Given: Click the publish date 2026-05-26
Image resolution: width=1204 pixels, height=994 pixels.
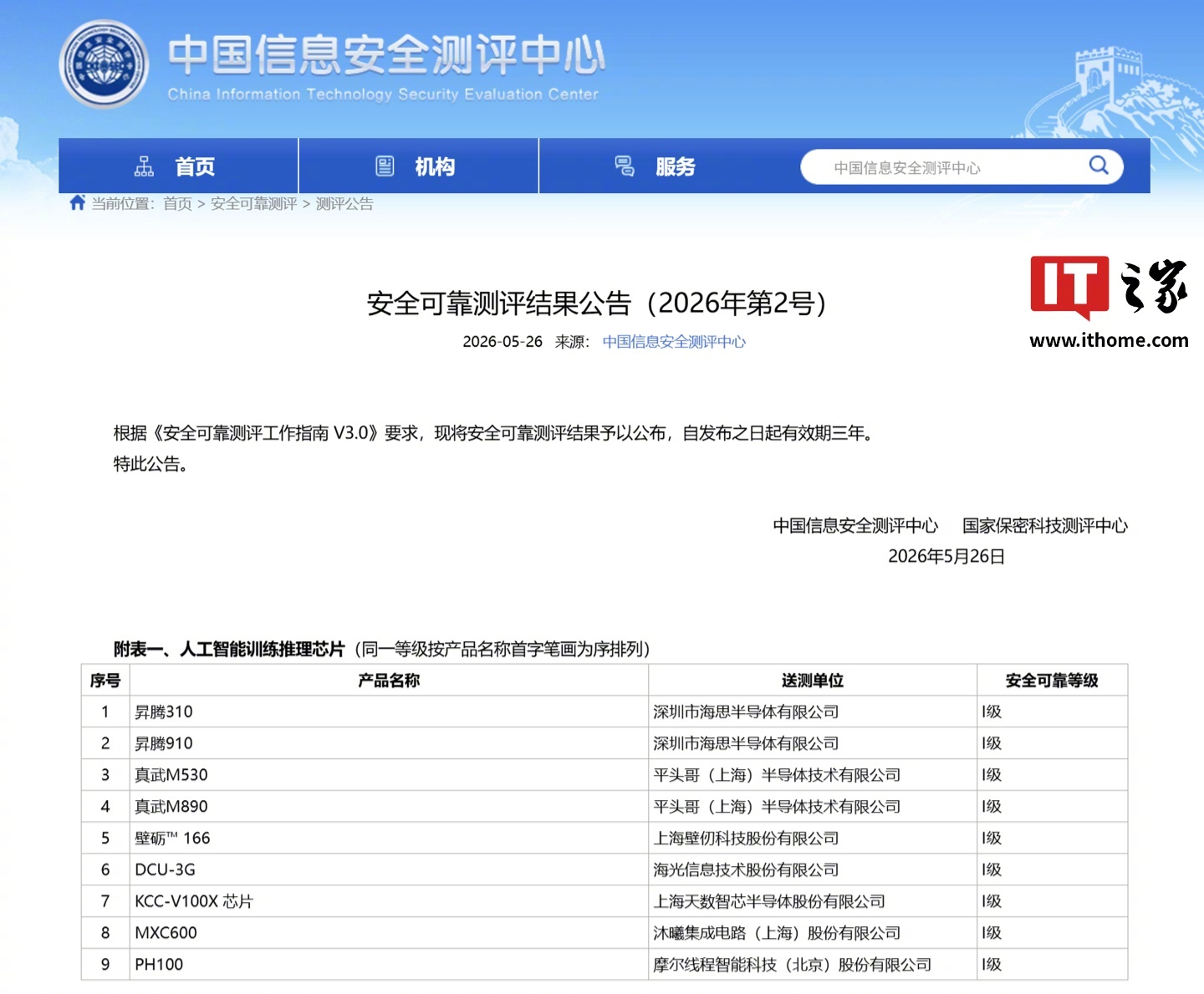Looking at the screenshot, I should pyautogui.click(x=503, y=342).
